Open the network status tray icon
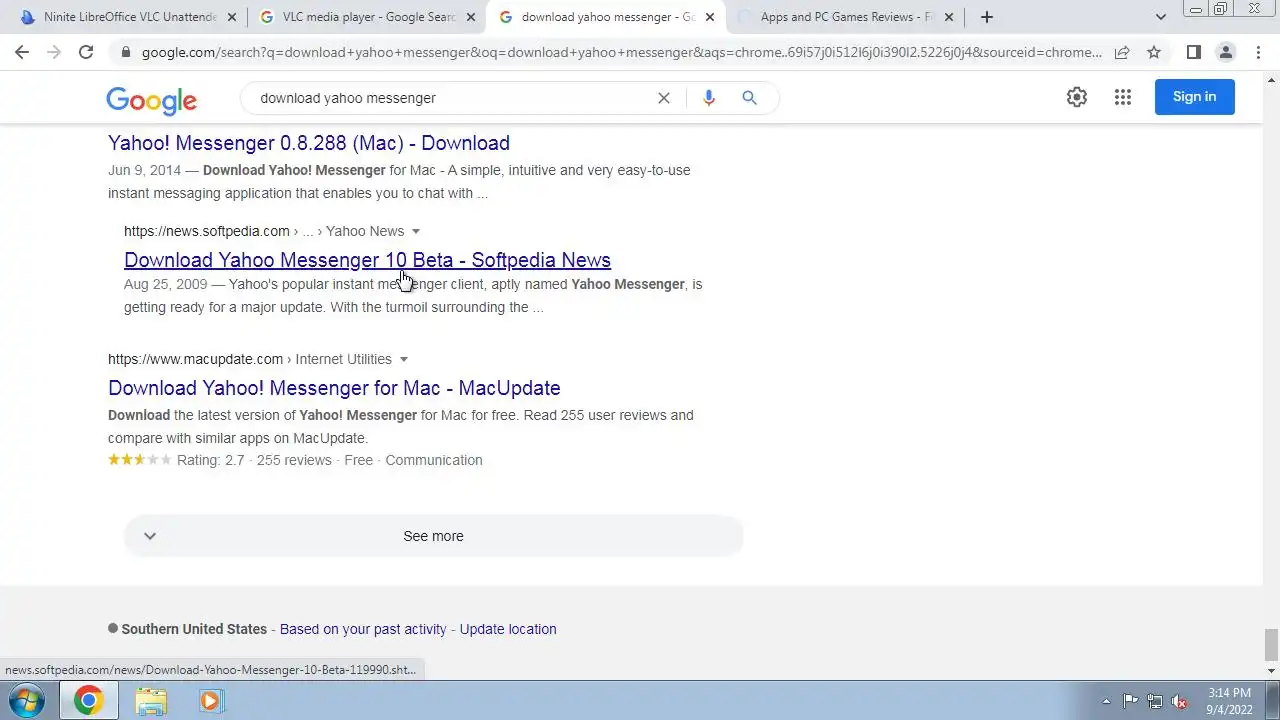This screenshot has height=720, width=1280. (1155, 701)
